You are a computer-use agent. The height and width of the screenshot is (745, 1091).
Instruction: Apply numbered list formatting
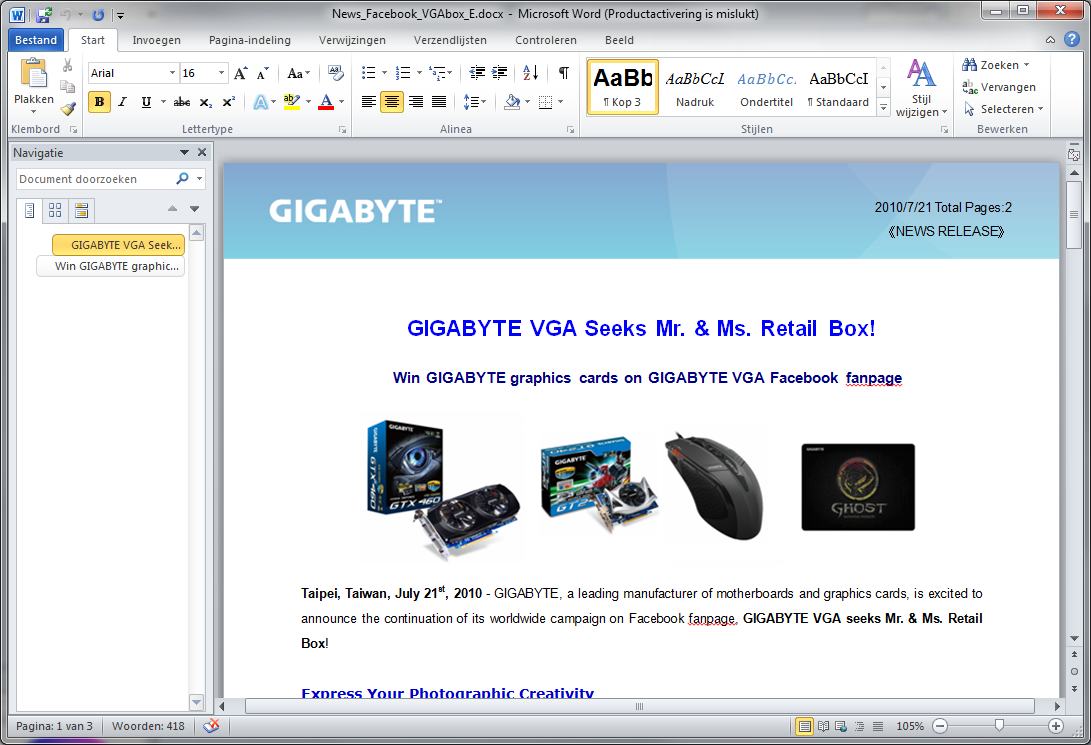[x=403, y=73]
